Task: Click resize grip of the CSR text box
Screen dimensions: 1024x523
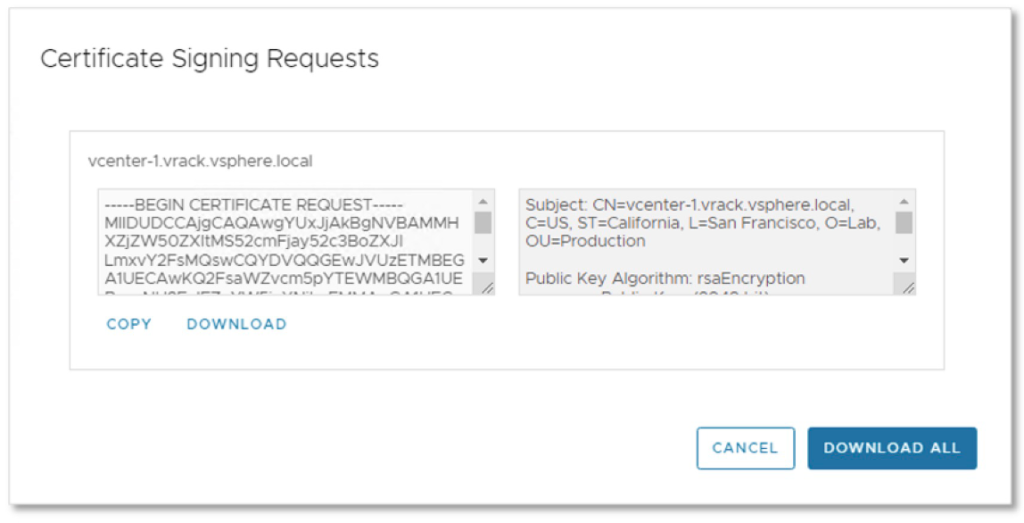Action: click(x=486, y=287)
